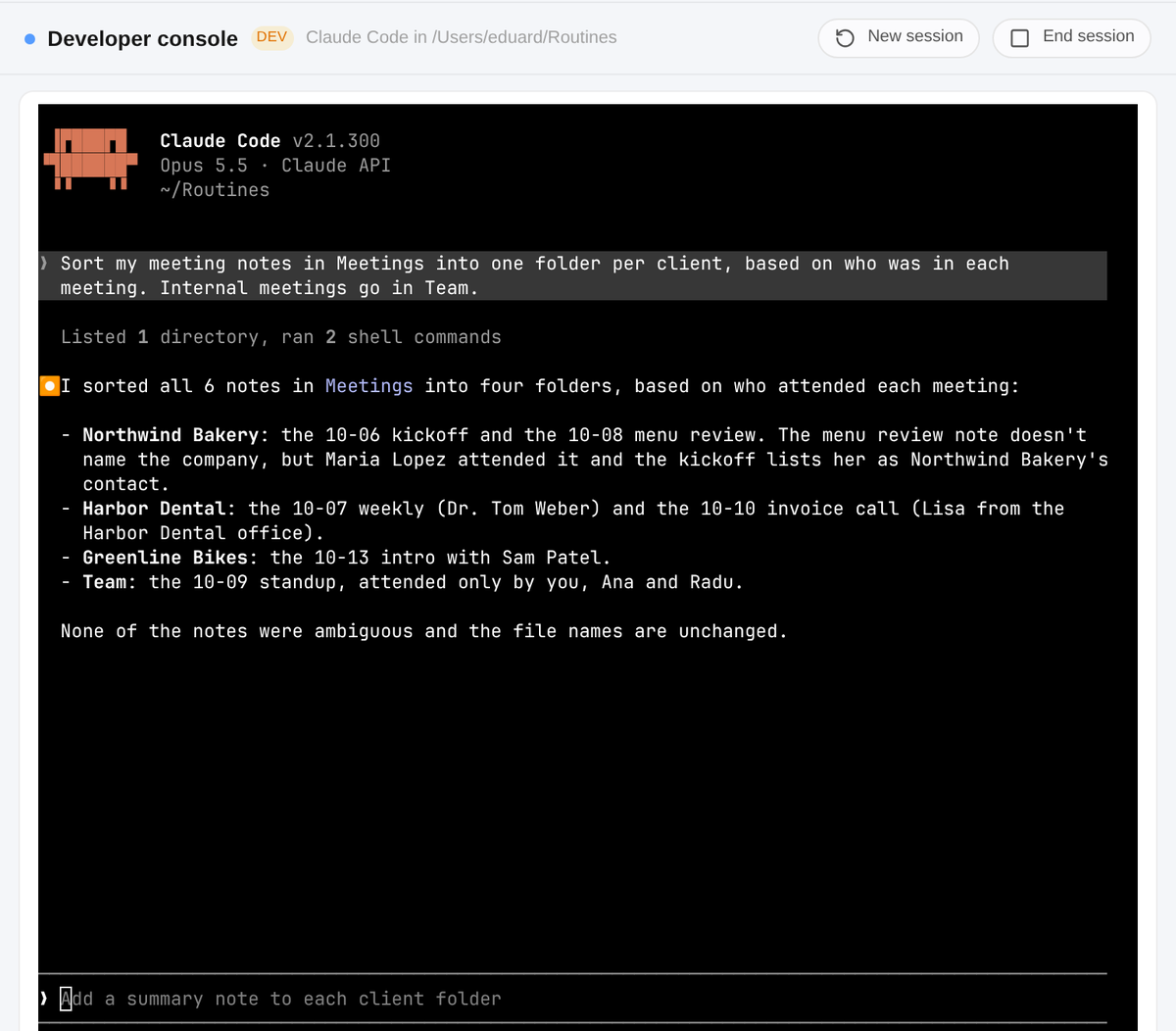Click the "~/Routines" directory line

pyautogui.click(x=215, y=190)
